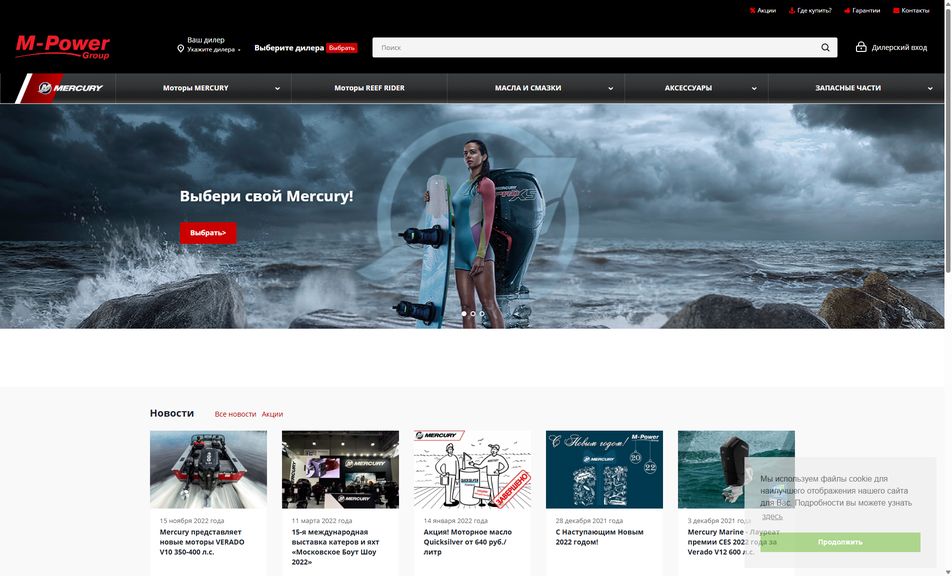Expand the МАСЛА И СМАЗКИ menu chevron

click(x=611, y=89)
